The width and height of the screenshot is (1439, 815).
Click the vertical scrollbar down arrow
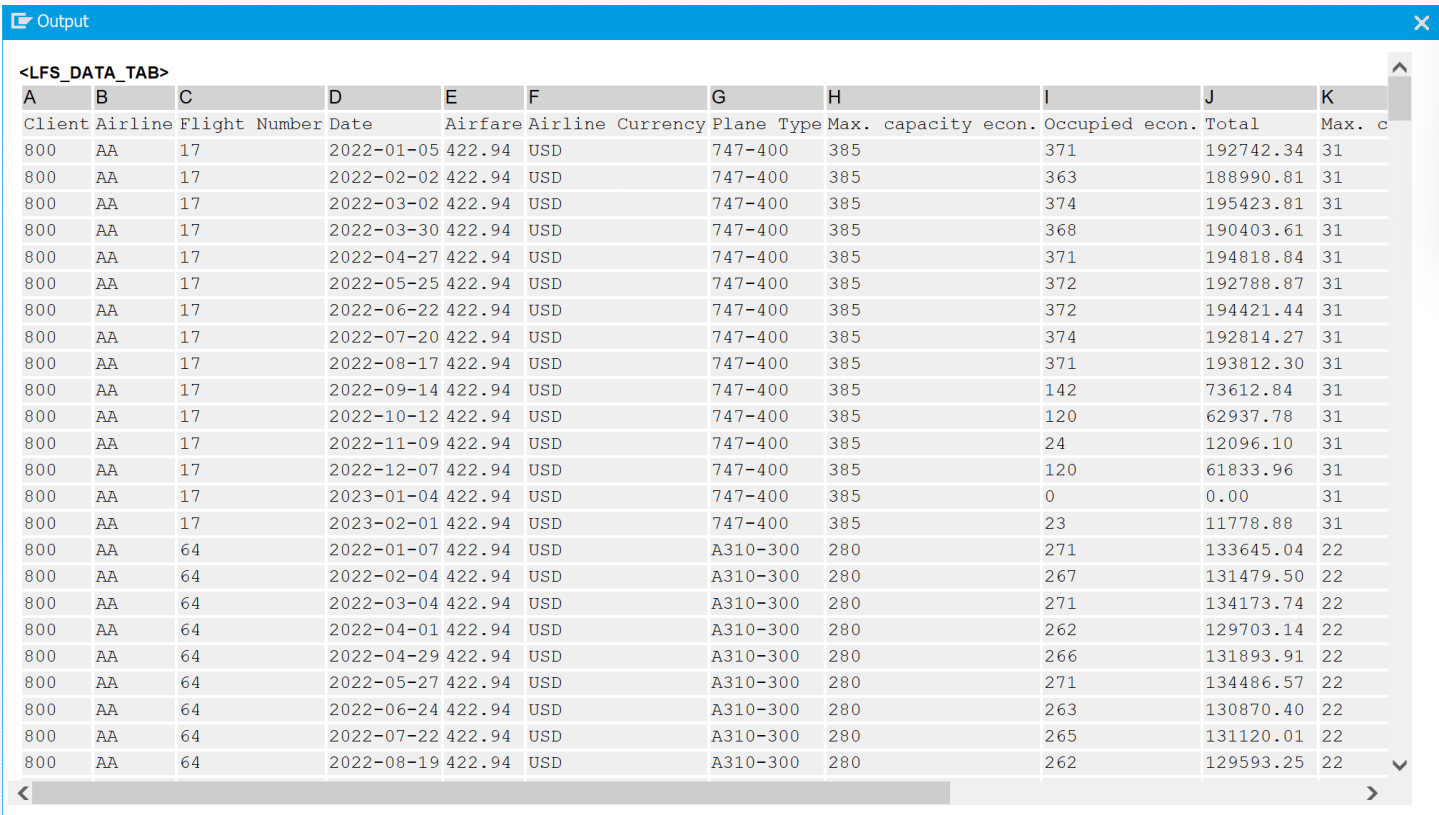1400,765
